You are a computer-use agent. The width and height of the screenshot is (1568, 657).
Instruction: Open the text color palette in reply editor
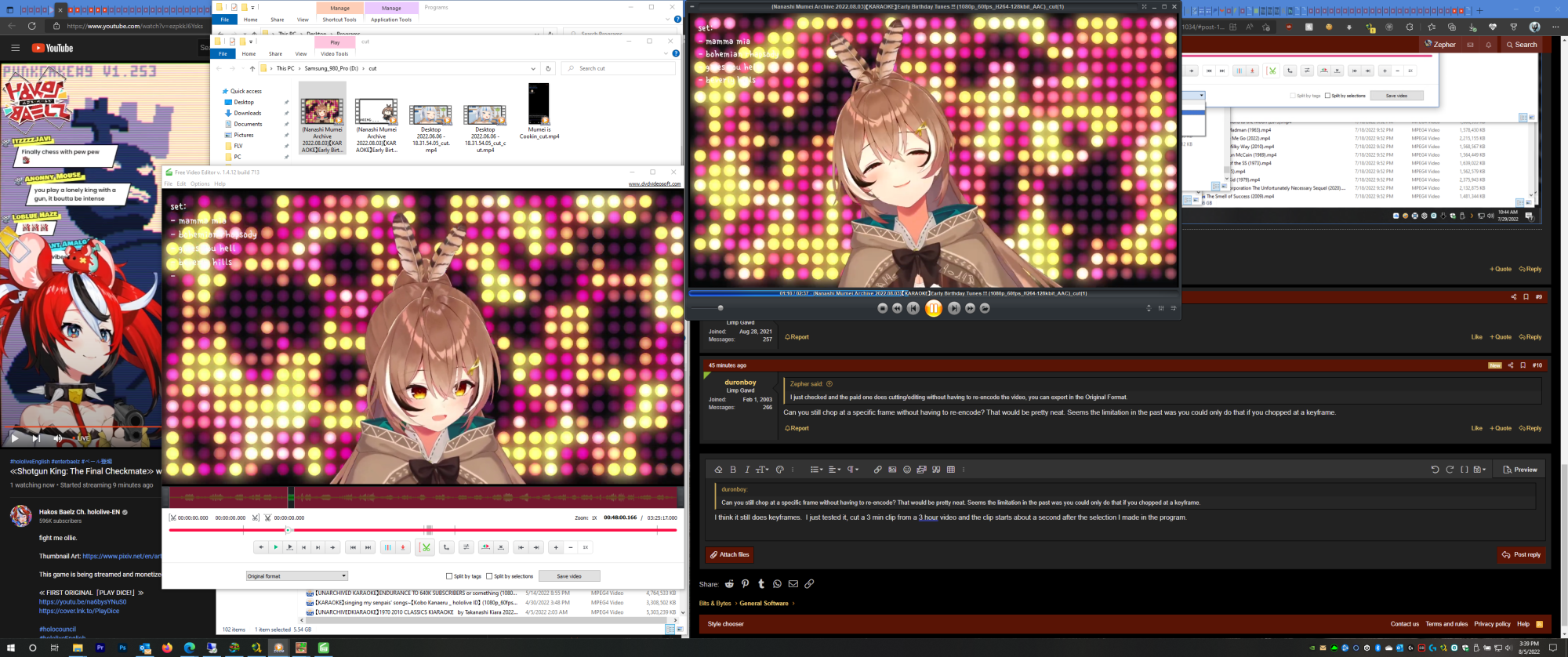coord(779,470)
